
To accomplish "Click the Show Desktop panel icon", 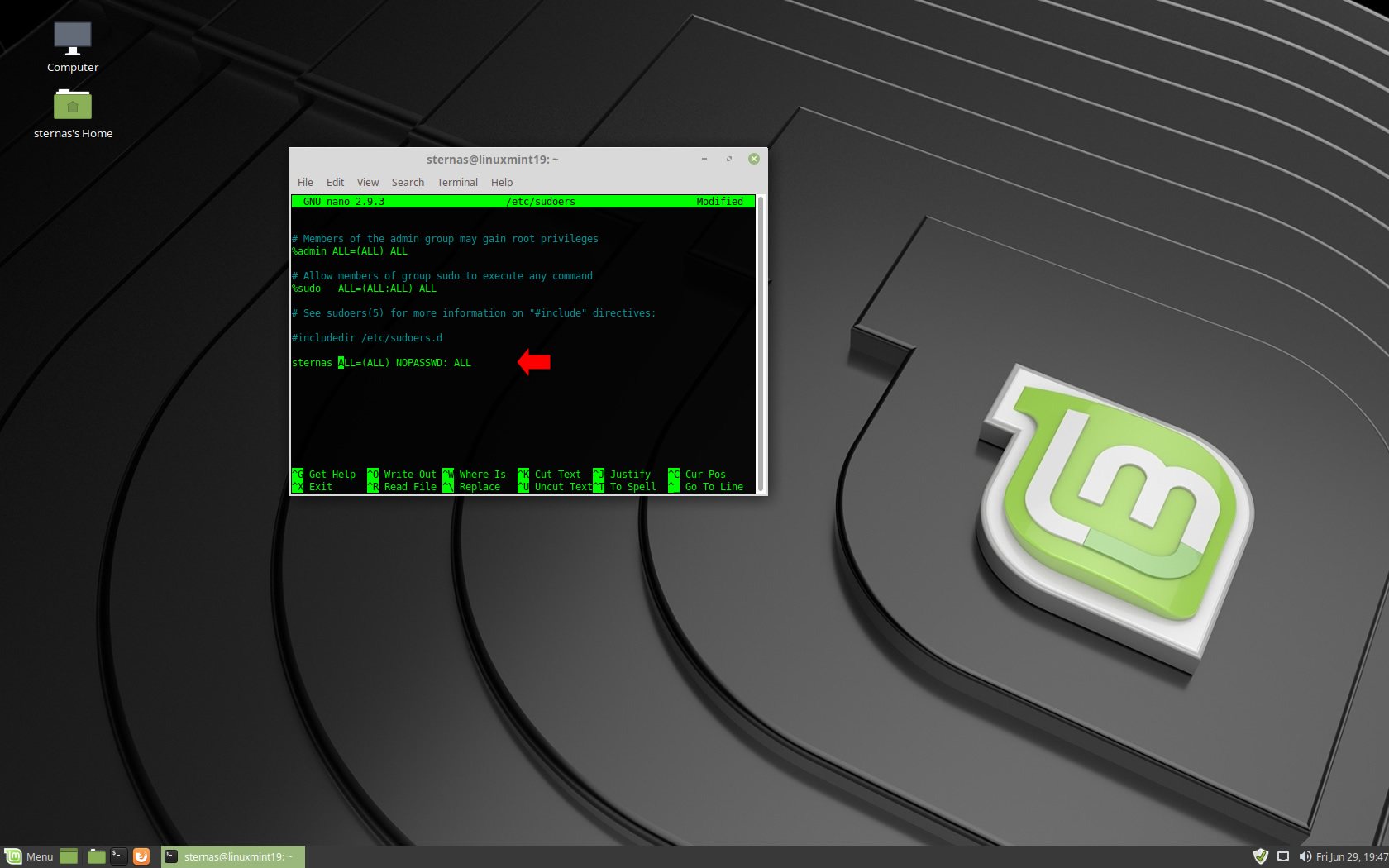I will pyautogui.click(x=69, y=856).
